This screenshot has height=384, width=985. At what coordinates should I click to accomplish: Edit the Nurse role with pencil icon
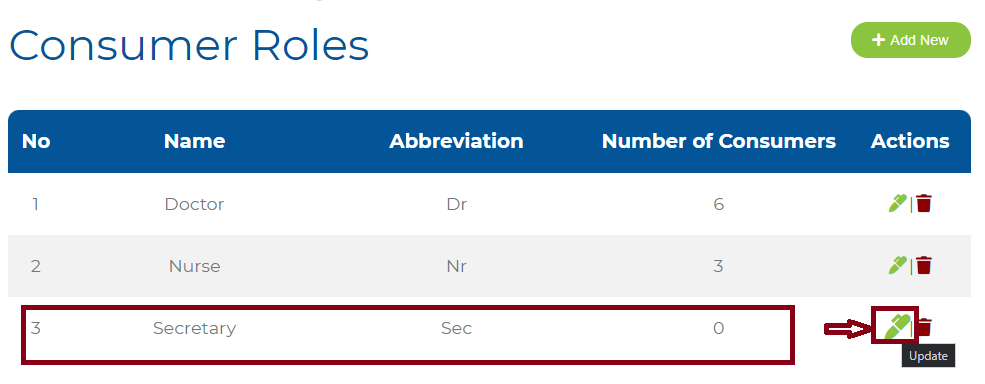(898, 265)
